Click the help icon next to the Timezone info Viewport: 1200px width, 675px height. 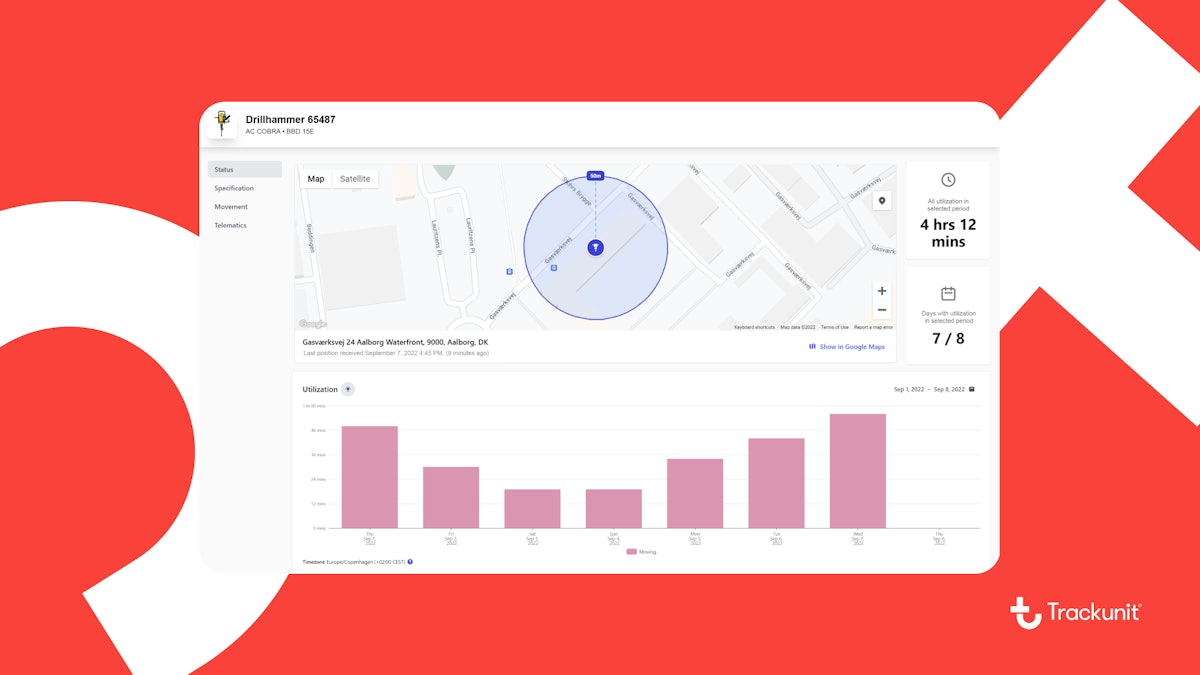[x=411, y=562]
